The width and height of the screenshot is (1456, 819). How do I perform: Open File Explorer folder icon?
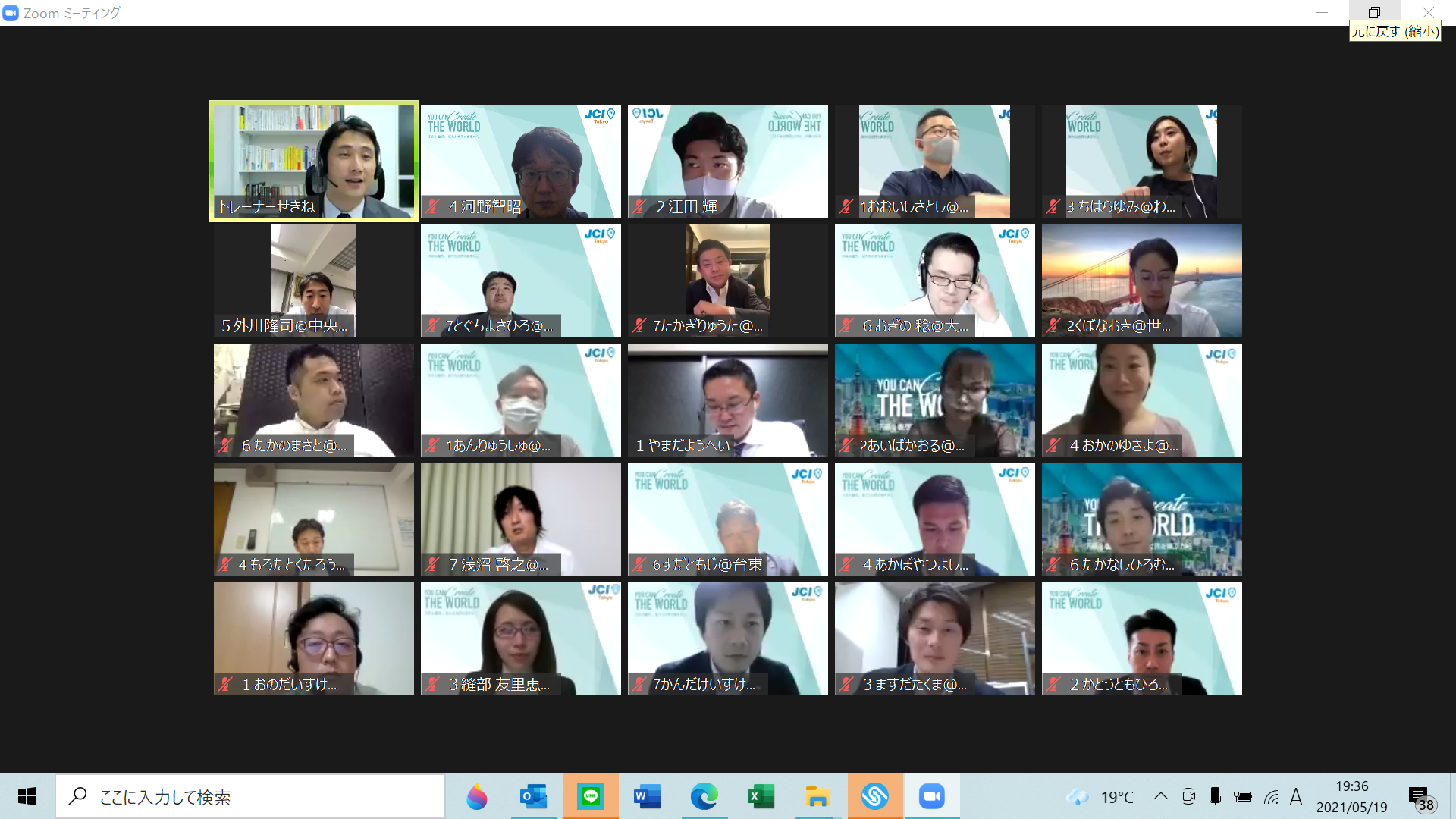817,796
